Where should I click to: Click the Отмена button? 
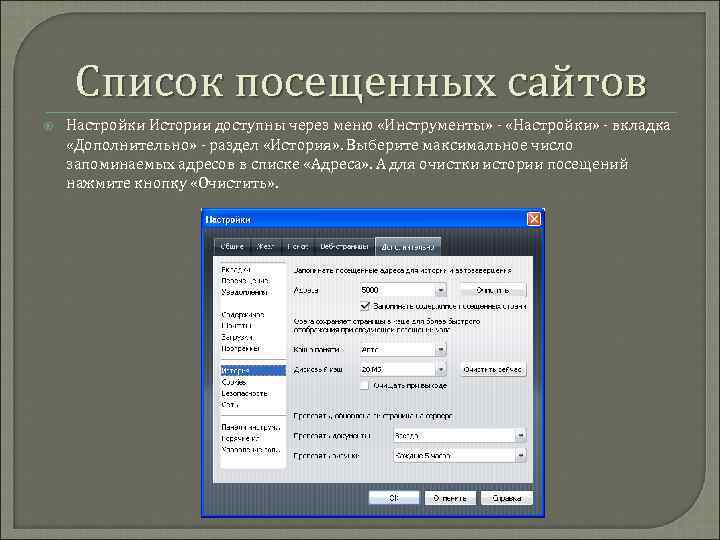coord(450,498)
